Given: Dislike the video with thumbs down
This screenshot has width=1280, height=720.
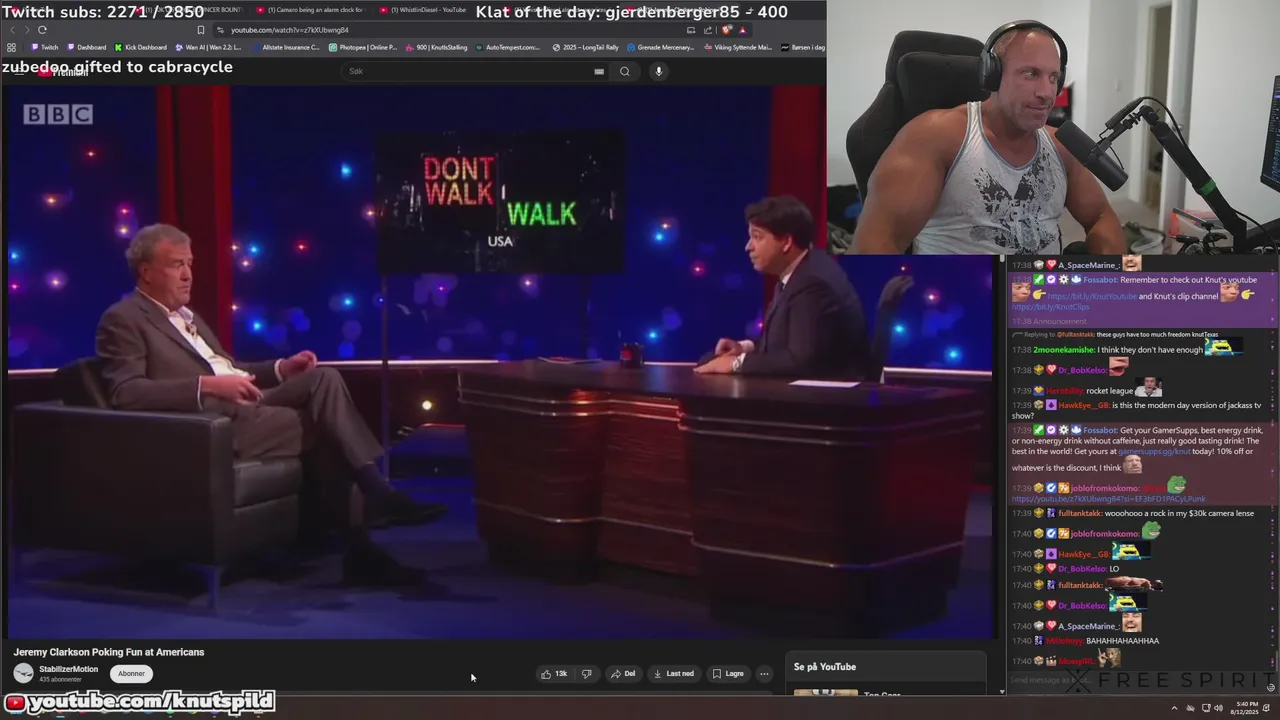Looking at the screenshot, I should point(587,674).
